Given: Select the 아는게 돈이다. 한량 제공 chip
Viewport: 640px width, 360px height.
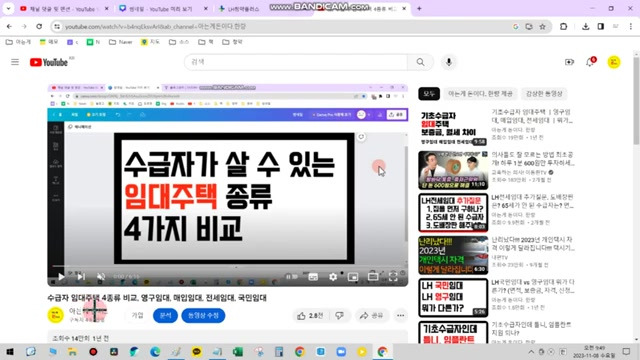Looking at the screenshot, I should [x=480, y=93].
